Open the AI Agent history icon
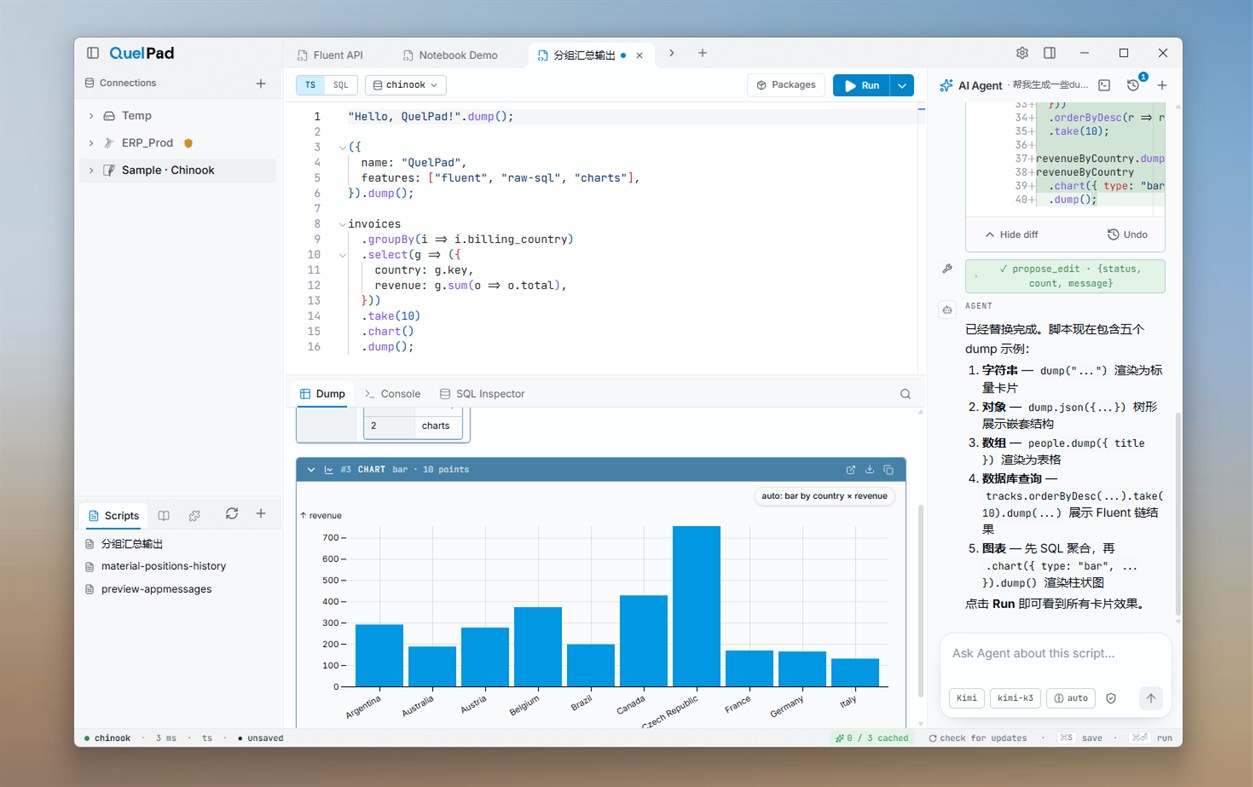This screenshot has height=787, width=1253. pos(1133,85)
